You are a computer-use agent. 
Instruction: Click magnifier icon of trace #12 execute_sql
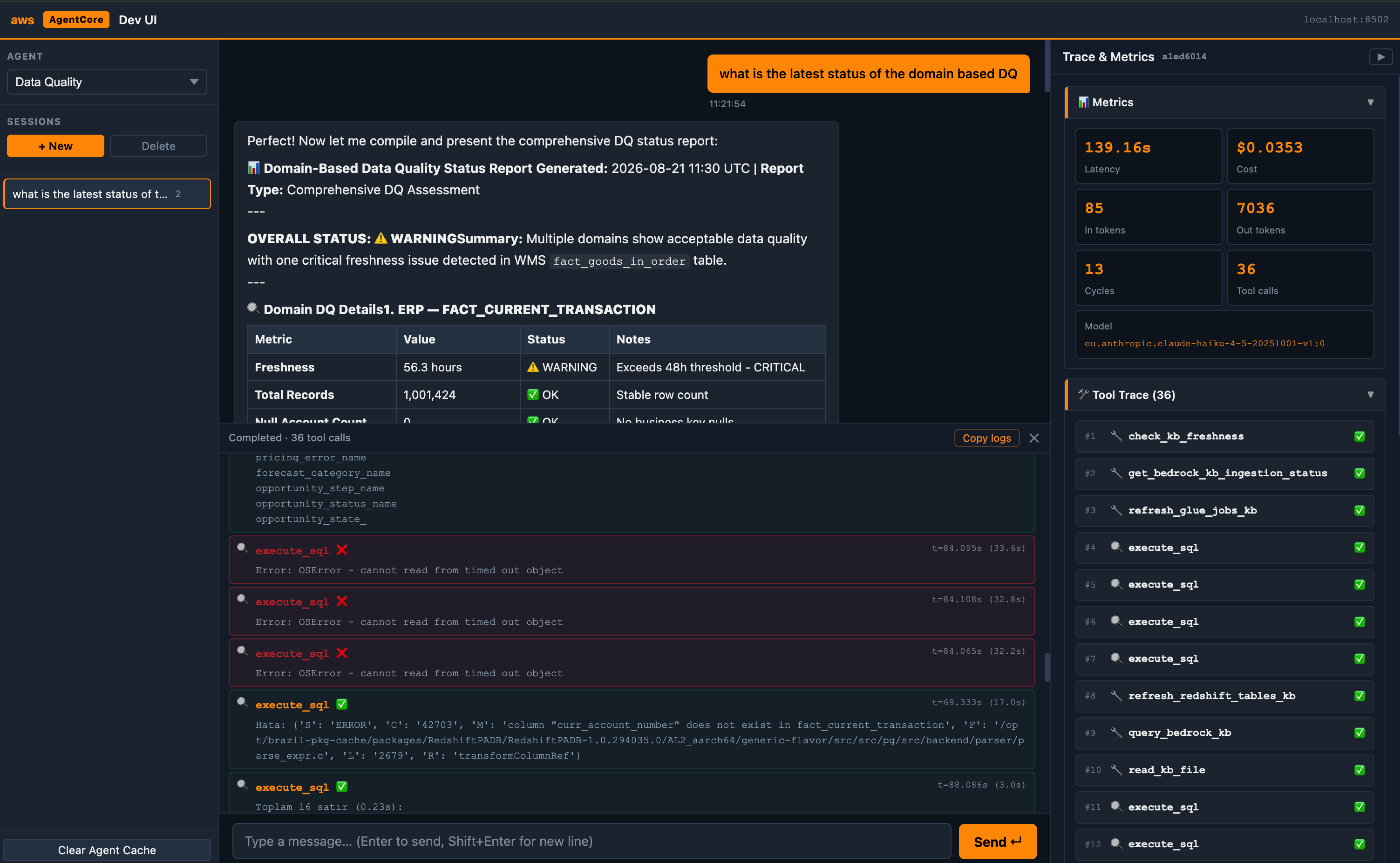1116,843
